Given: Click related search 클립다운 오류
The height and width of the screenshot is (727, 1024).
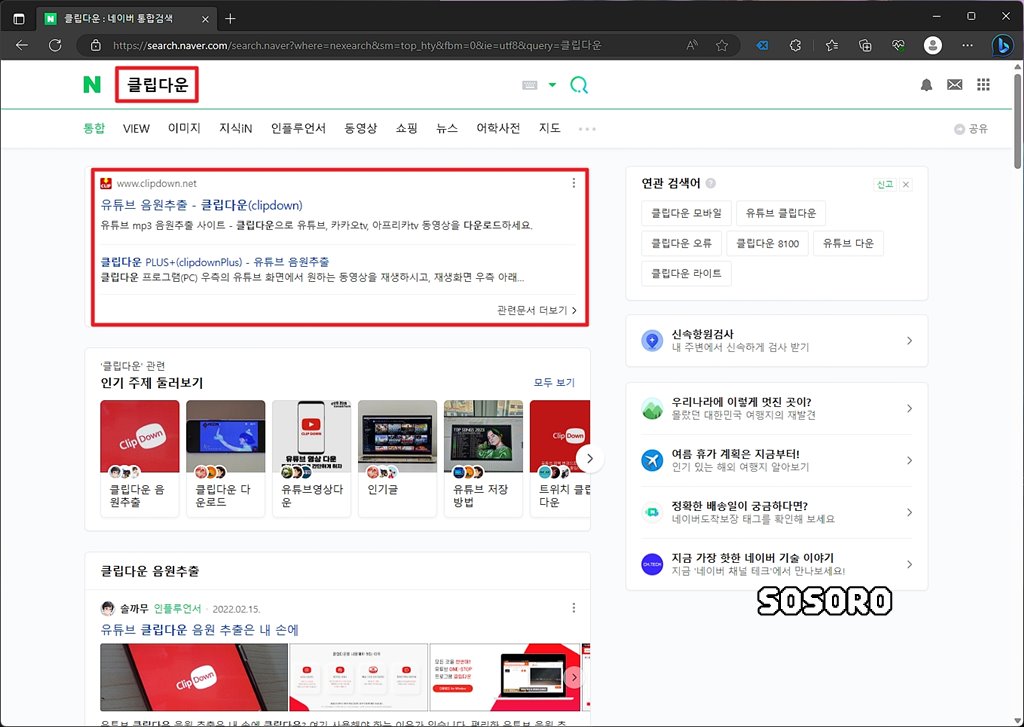Looking at the screenshot, I should tap(681, 243).
